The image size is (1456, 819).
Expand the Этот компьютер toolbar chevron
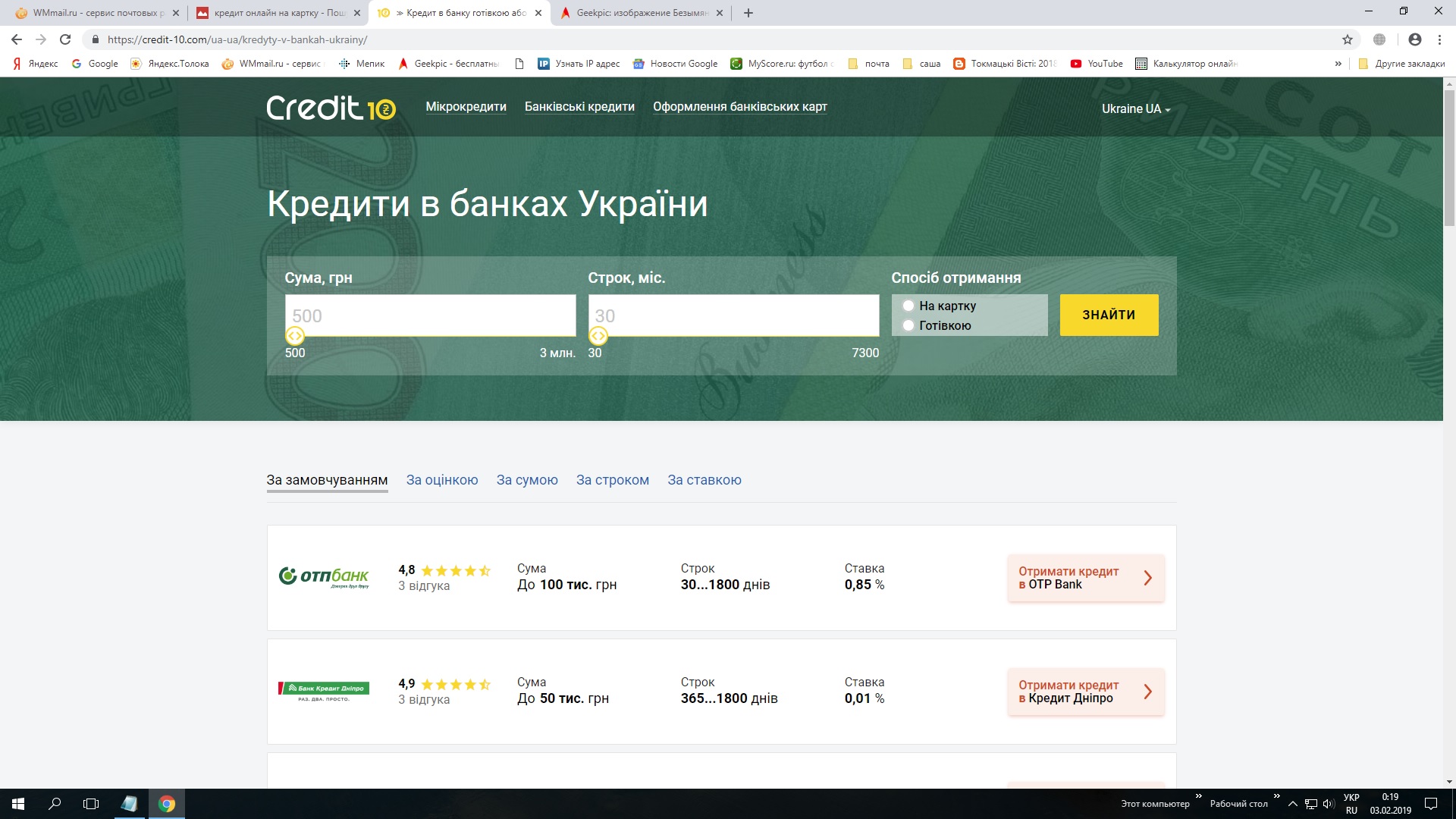[x=1198, y=796]
